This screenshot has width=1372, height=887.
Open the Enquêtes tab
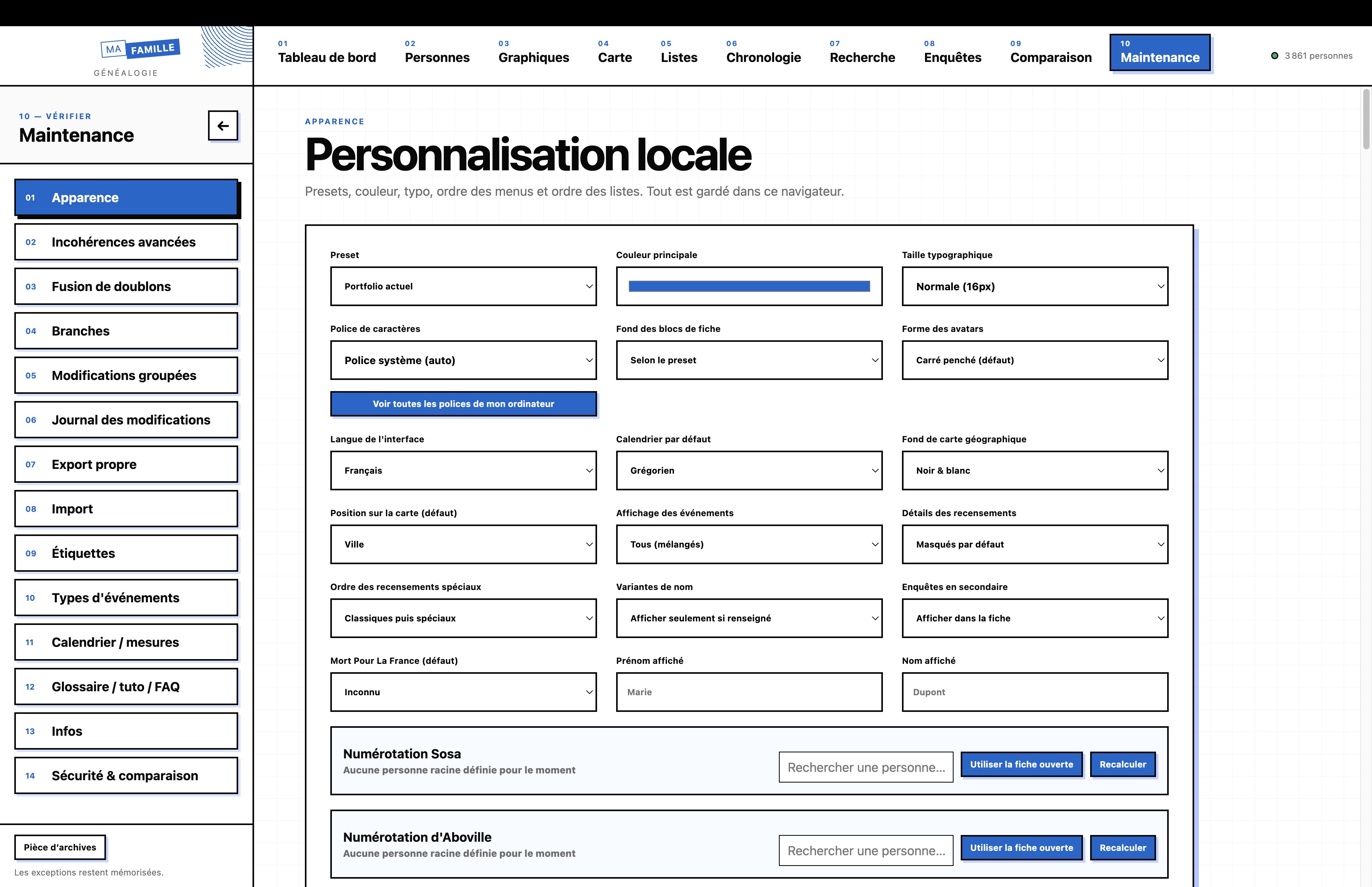click(x=952, y=52)
